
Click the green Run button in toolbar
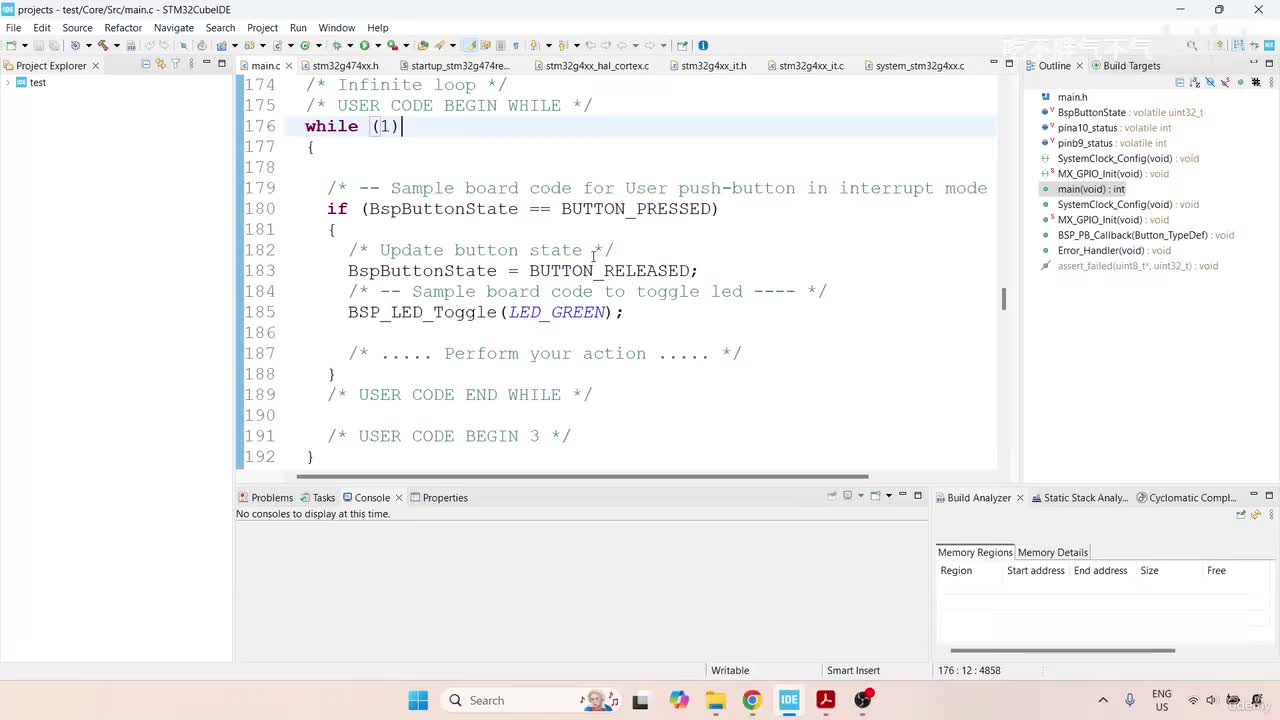tap(365, 45)
